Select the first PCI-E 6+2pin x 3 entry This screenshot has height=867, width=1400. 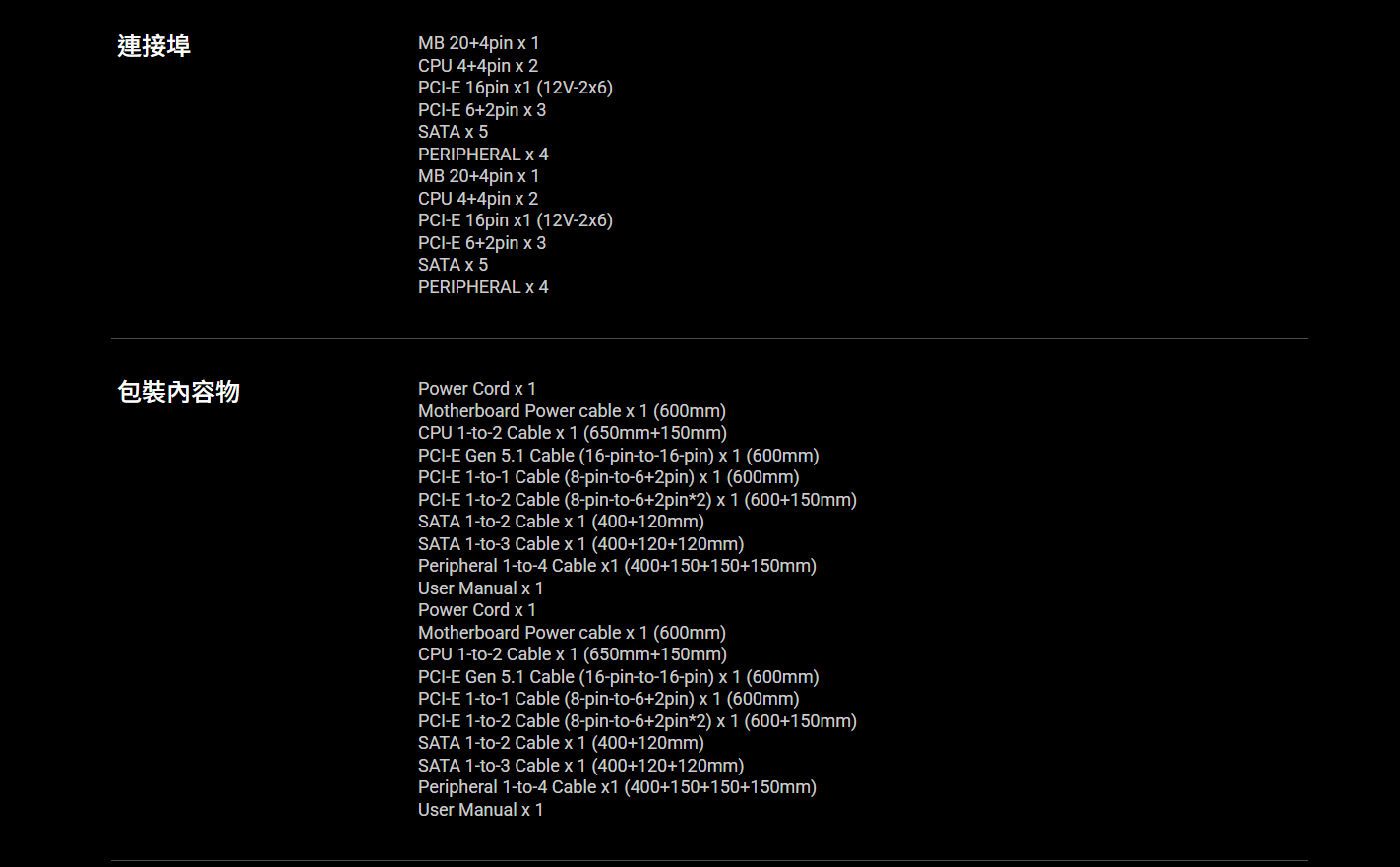coord(481,110)
